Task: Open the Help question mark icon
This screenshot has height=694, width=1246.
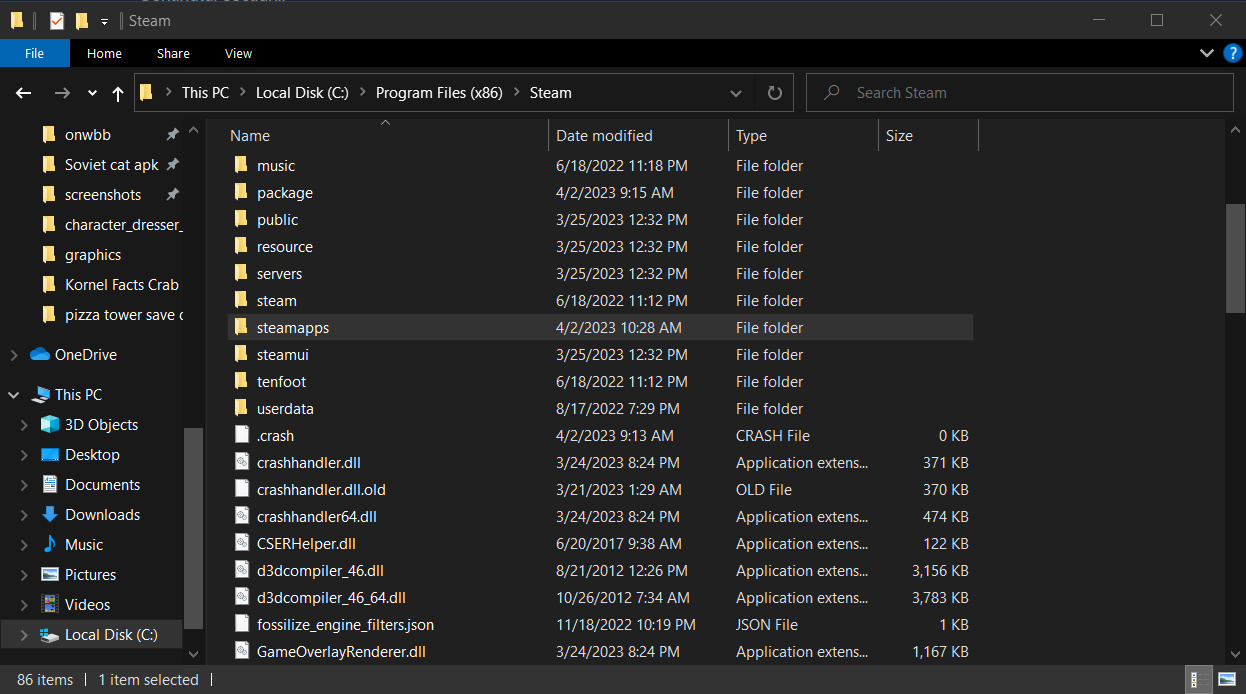Action: [x=1232, y=53]
